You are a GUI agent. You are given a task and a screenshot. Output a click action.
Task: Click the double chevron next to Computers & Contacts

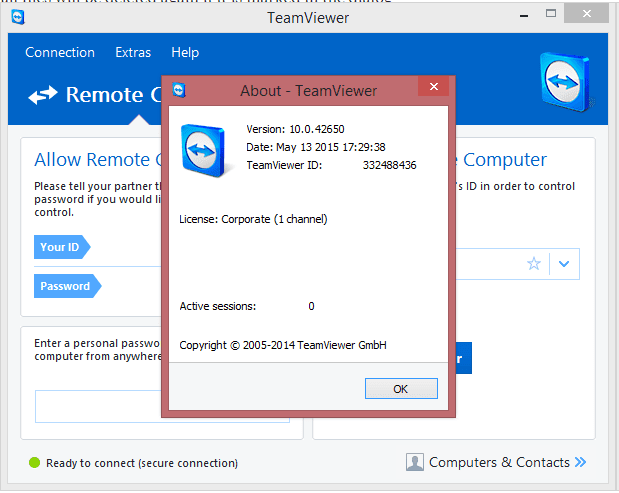coord(580,462)
